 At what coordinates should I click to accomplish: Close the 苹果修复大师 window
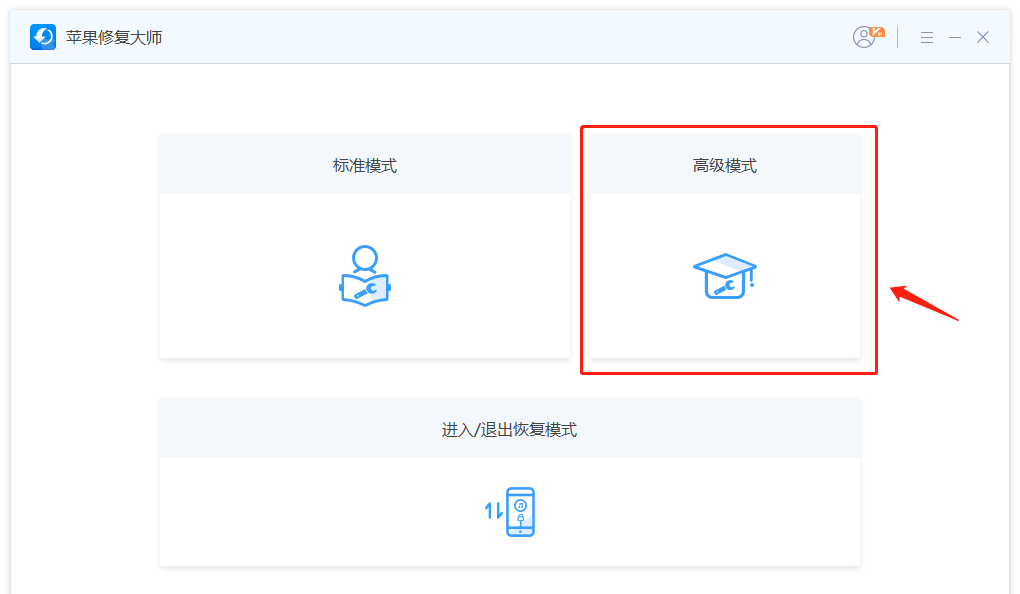pos(983,37)
